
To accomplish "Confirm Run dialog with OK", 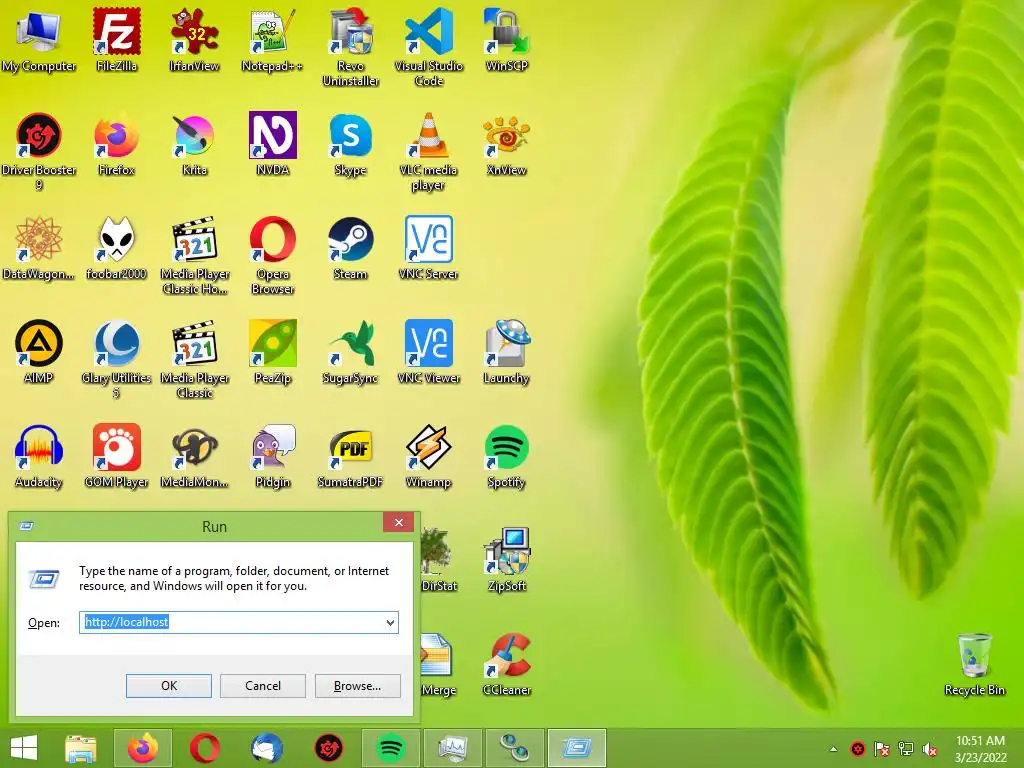I will pos(168,686).
